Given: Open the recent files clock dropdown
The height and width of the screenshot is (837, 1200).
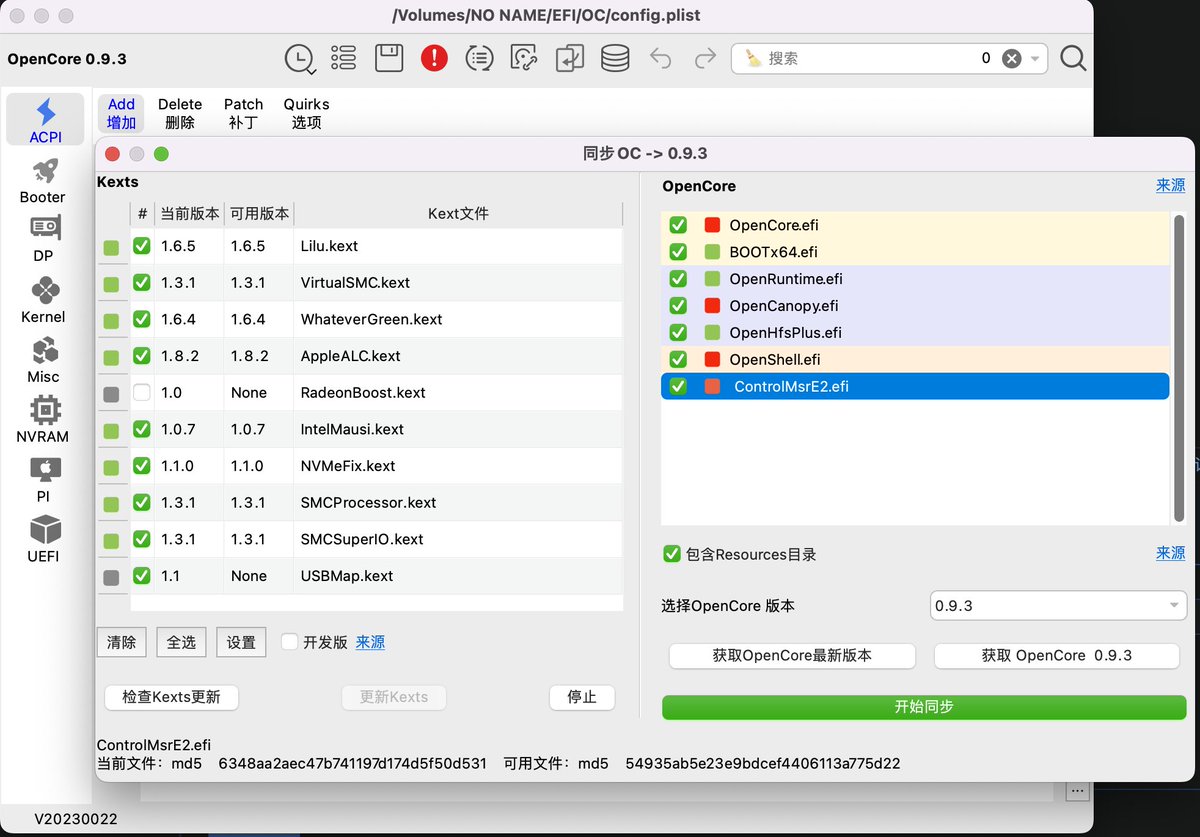Looking at the screenshot, I should 299,58.
